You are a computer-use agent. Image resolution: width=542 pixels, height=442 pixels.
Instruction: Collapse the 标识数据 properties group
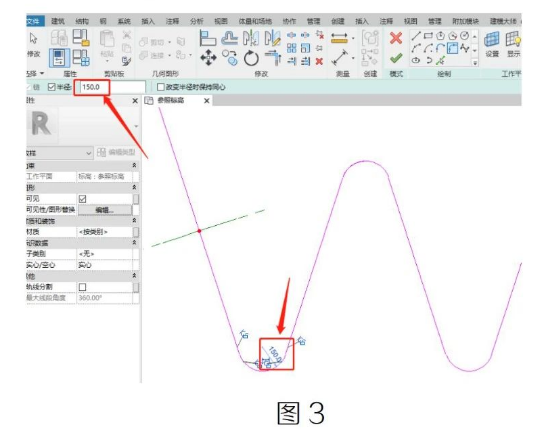coord(134,243)
